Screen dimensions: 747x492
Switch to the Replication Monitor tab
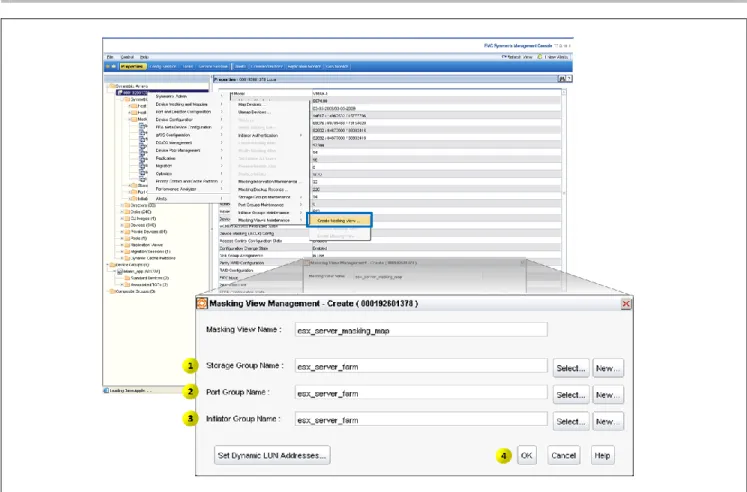[x=304, y=67]
